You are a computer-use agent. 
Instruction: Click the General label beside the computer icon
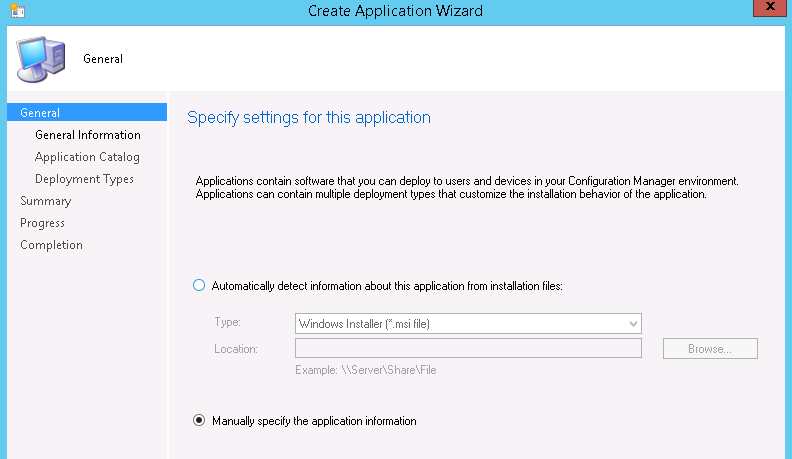click(x=103, y=59)
